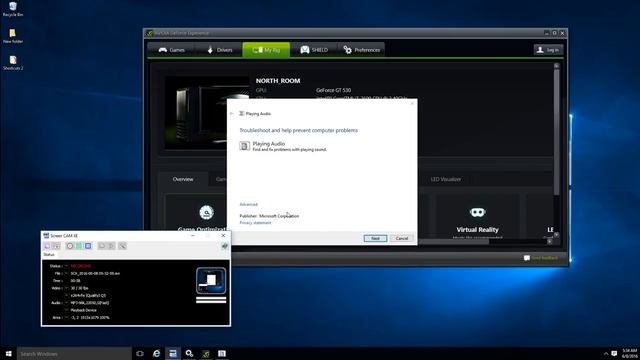The height and width of the screenshot is (360, 640).
Task: Expand the Video fps dropdown arrow in Screen CAM
Action: point(67,288)
